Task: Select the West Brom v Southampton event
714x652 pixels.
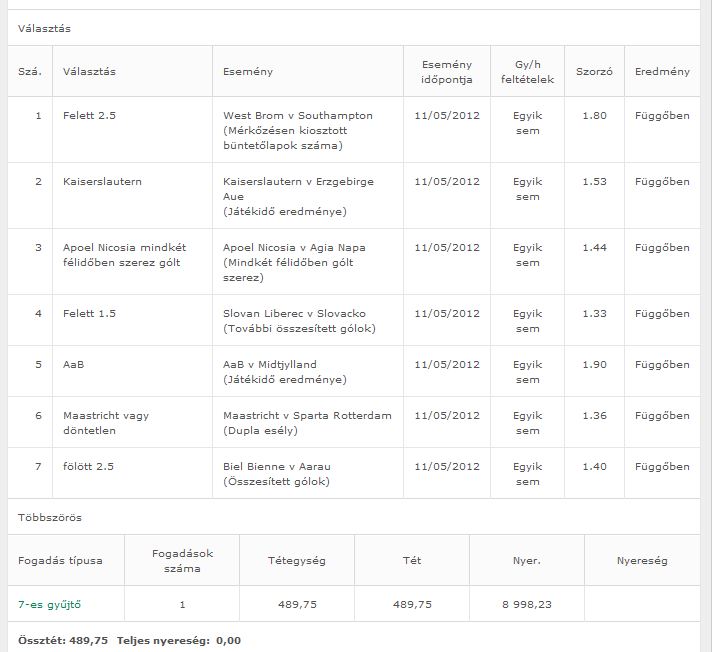Action: (x=298, y=116)
